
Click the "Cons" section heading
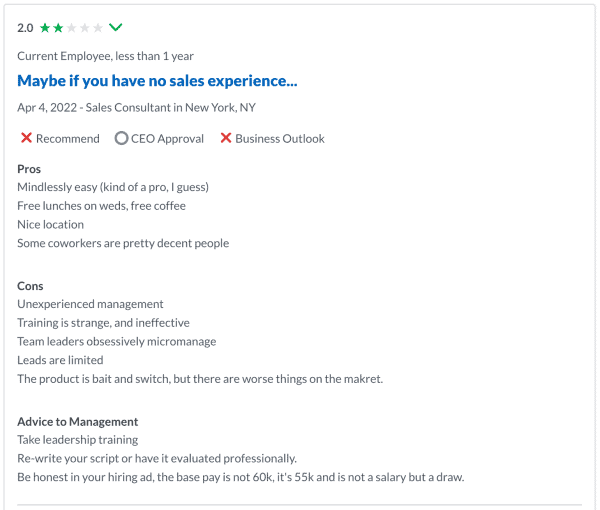[30, 286]
